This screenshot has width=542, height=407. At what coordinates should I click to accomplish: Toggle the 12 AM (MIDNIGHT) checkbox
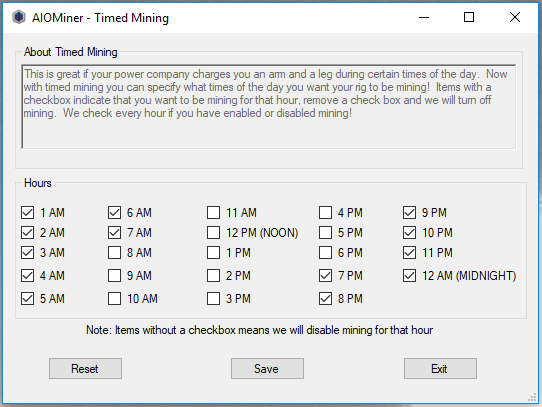(x=409, y=276)
